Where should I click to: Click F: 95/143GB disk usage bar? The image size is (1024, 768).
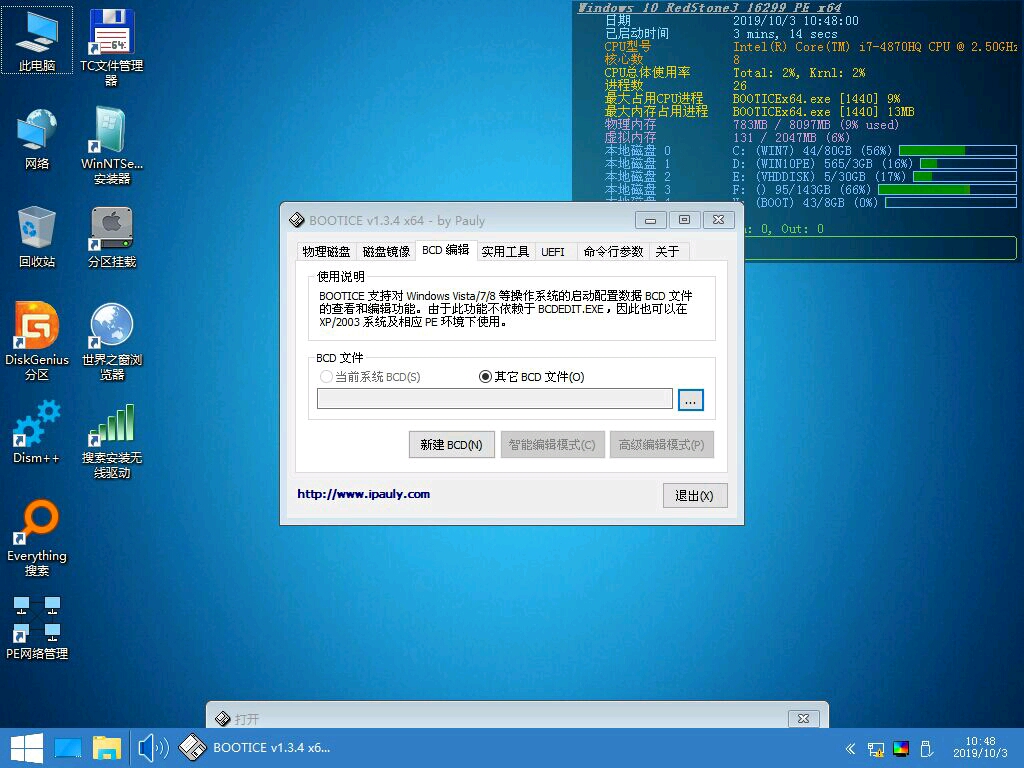click(947, 189)
